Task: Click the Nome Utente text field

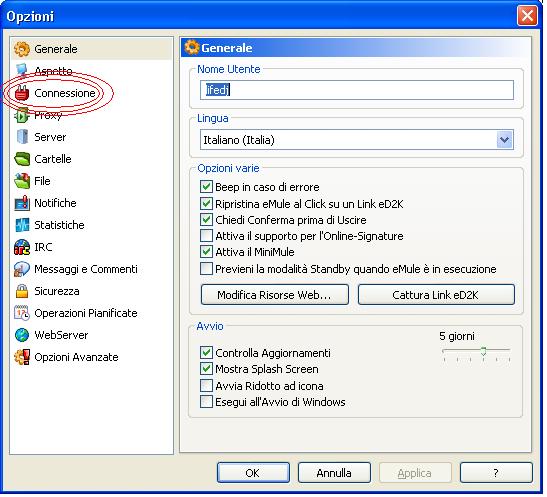Action: click(357, 90)
